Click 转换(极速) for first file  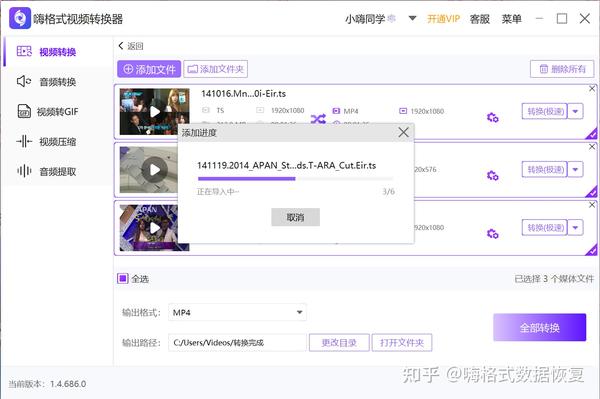[x=545, y=111]
